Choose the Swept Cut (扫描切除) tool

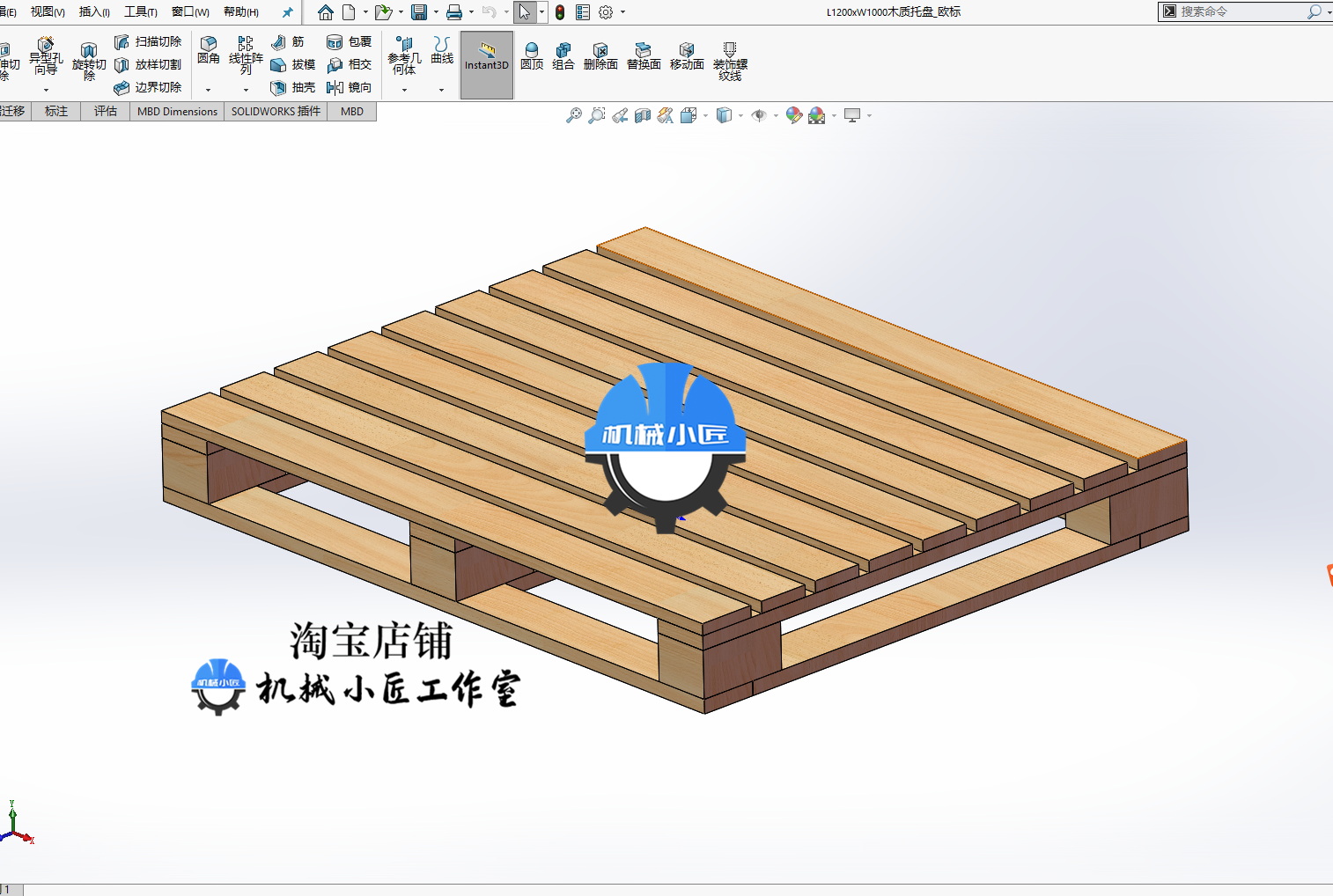click(148, 41)
